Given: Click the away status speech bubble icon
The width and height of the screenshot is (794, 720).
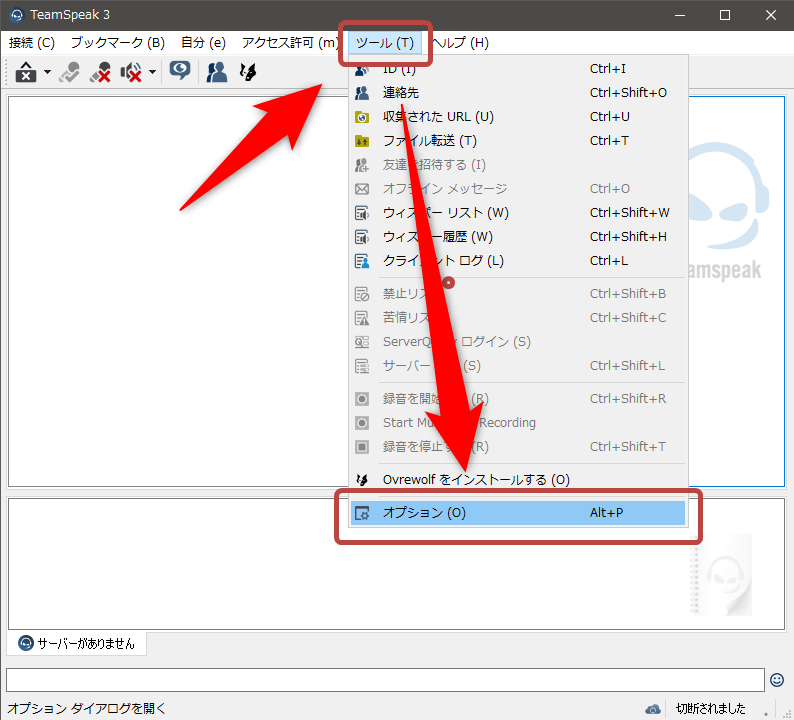Looking at the screenshot, I should [x=180, y=71].
